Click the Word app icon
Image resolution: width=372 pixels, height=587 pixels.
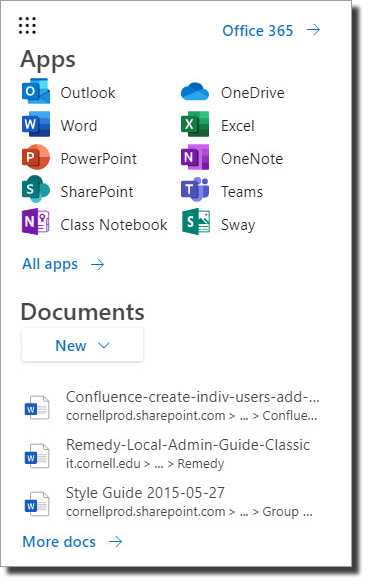tap(36, 124)
